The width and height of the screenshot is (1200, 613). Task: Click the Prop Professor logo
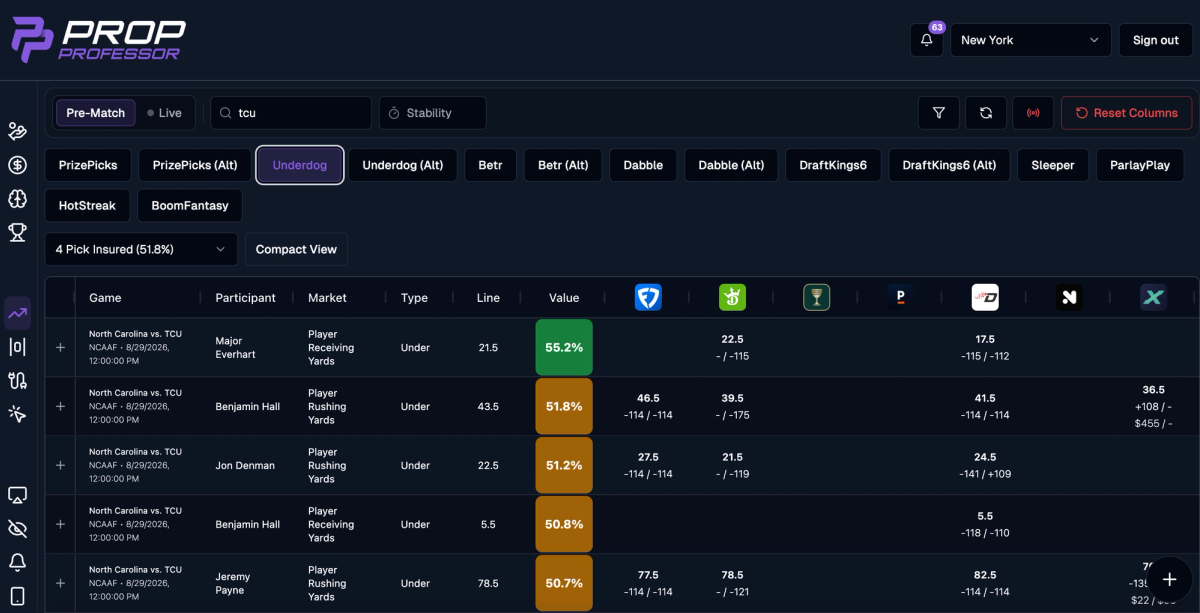click(x=98, y=40)
